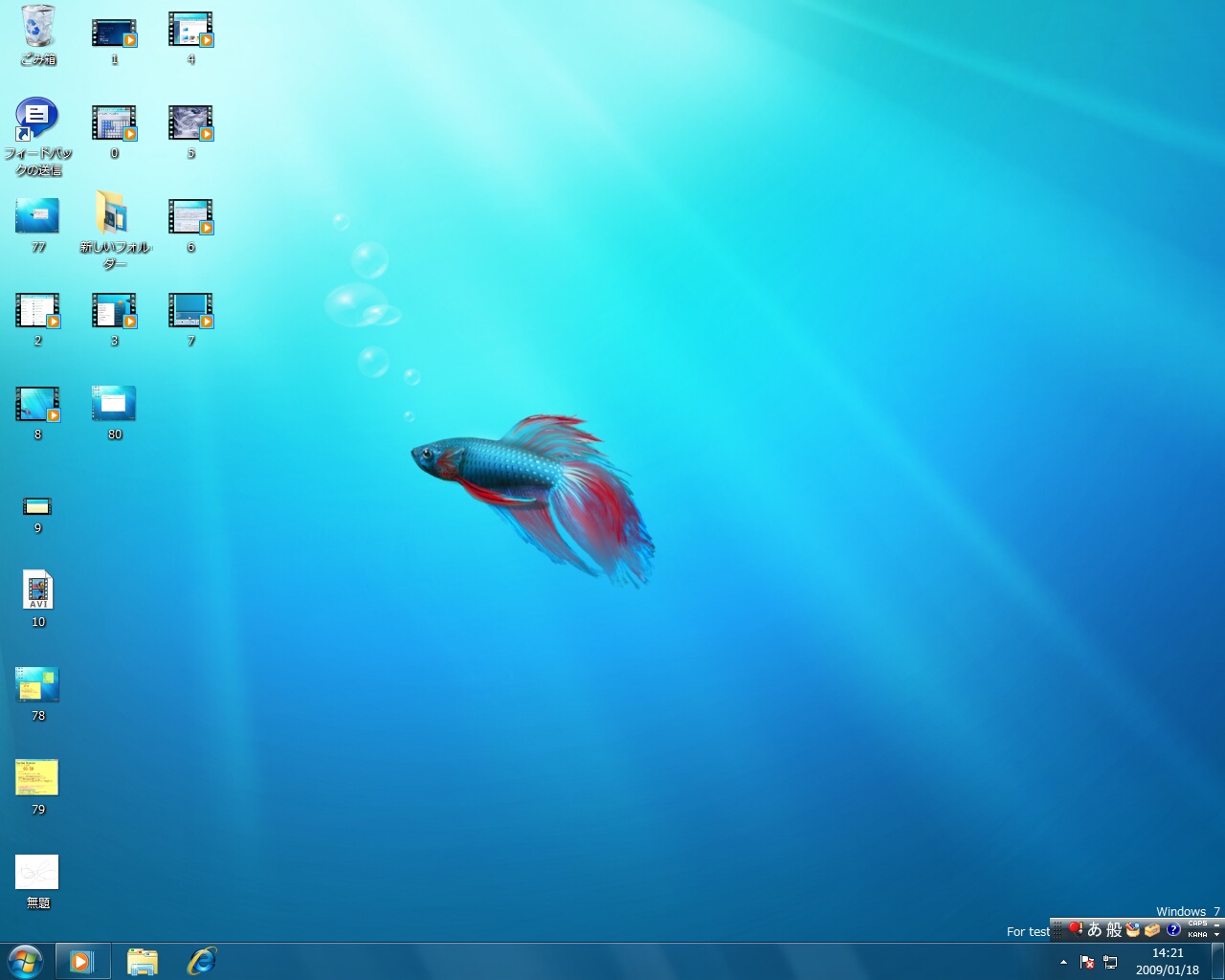Open the language bar options arrow
The width and height of the screenshot is (1225, 980).
coord(1216,935)
